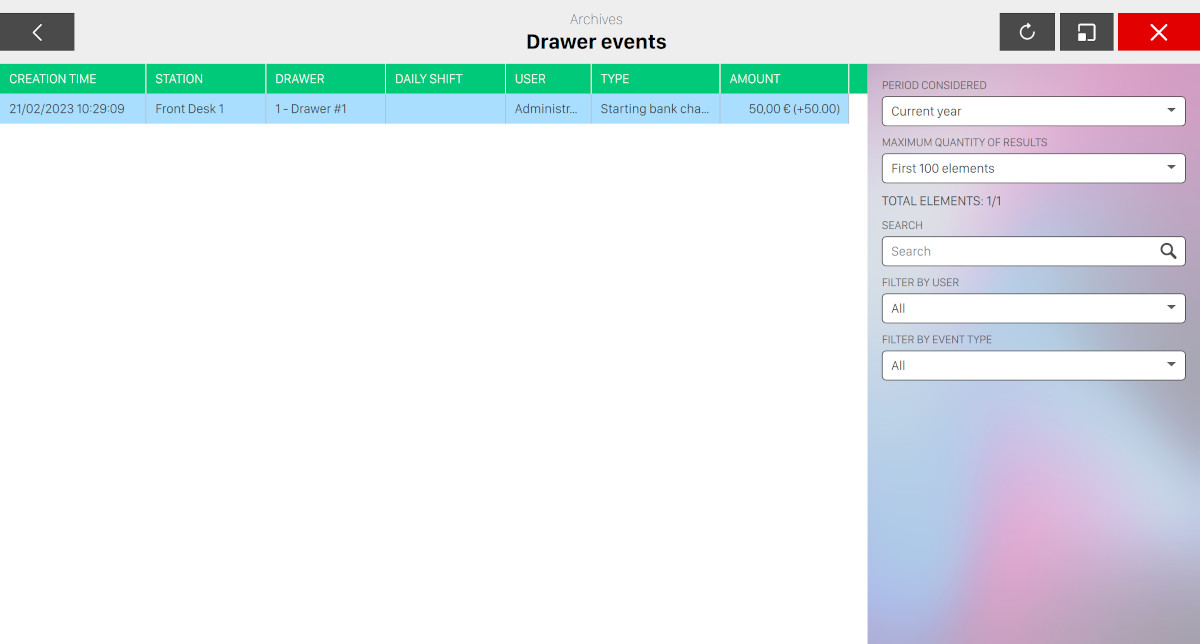Open the Period considered dropdown
The image size is (1200, 644).
click(1033, 111)
